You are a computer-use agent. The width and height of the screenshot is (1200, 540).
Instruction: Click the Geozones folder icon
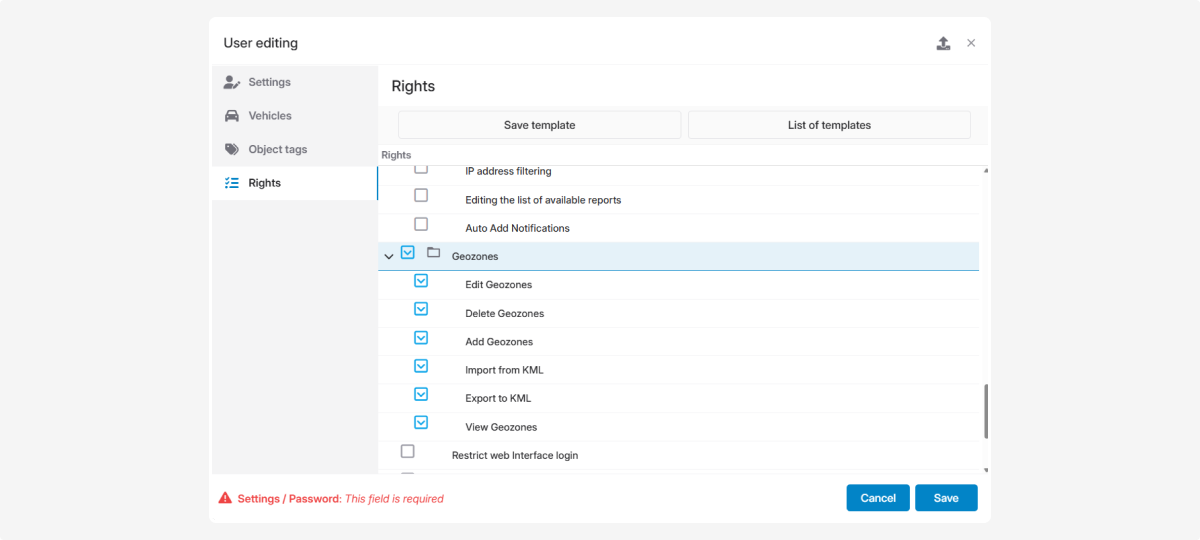pos(433,253)
